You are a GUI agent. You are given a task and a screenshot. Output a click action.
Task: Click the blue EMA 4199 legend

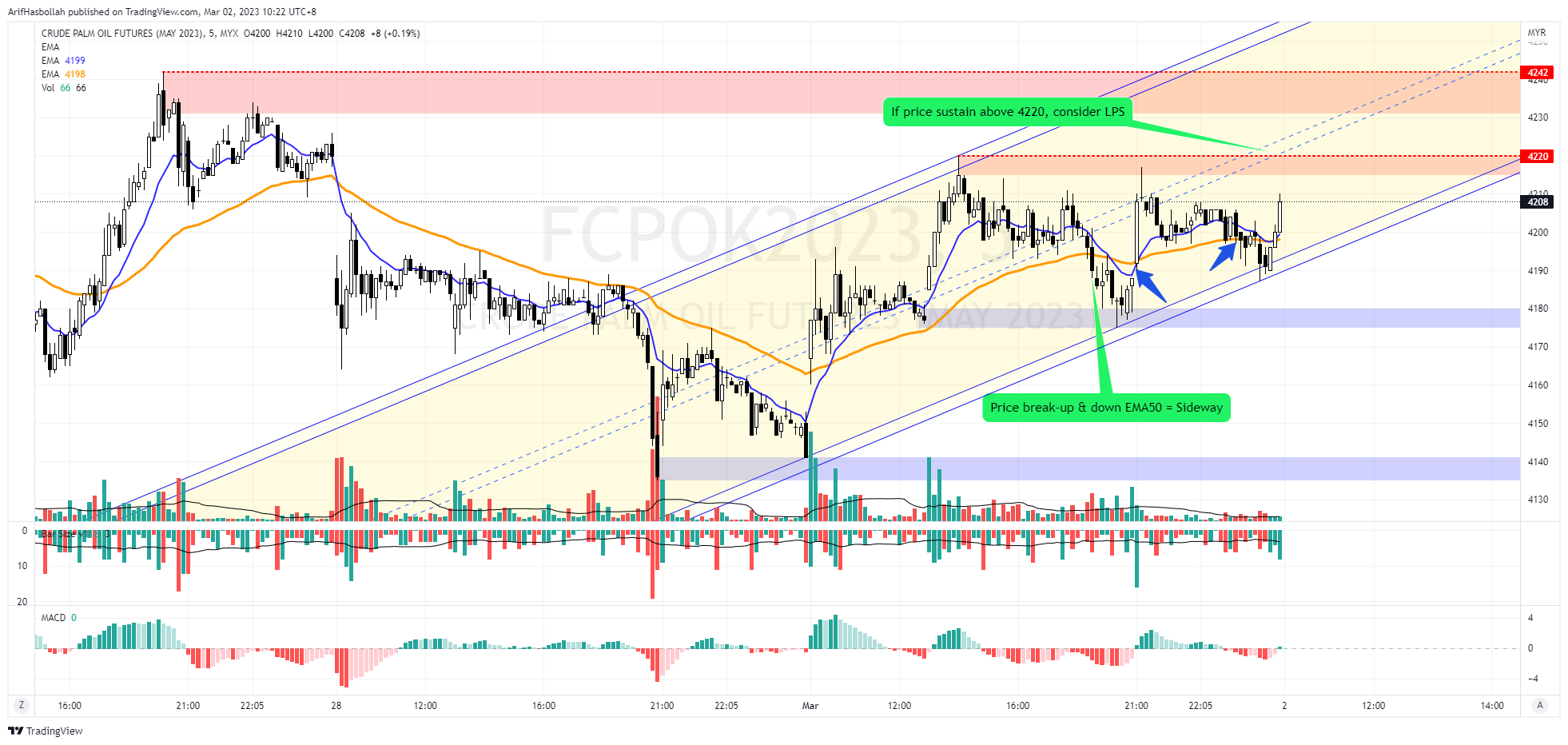pyautogui.click(x=63, y=61)
